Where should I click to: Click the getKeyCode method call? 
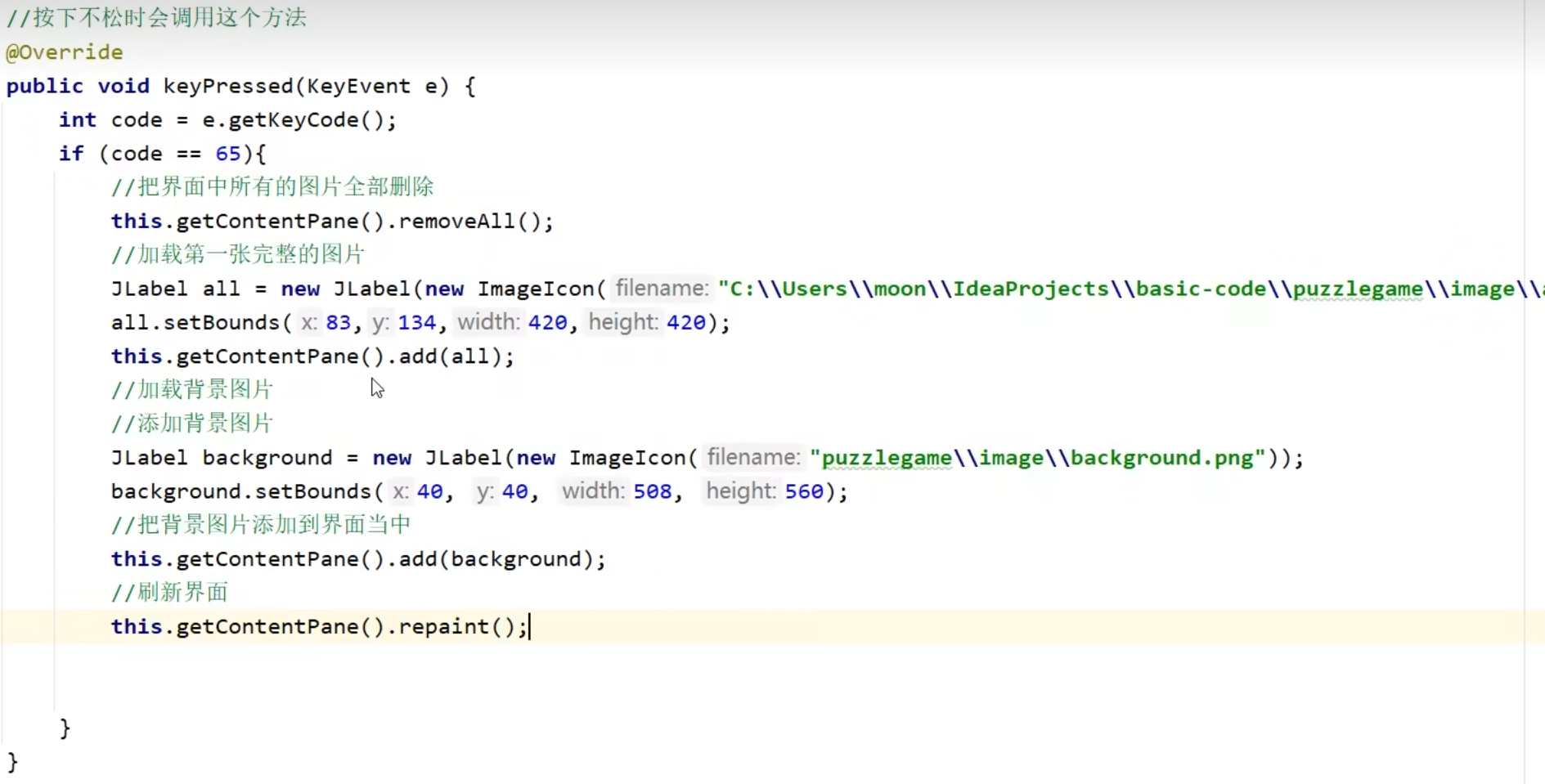[293, 120]
